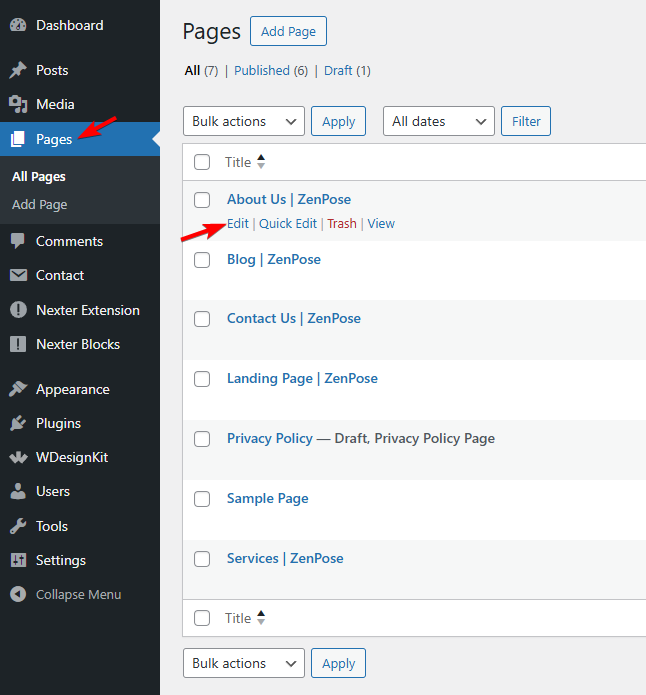Screen dimensions: 646x695
Task: Click the bottom Apply button
Action: point(338,663)
